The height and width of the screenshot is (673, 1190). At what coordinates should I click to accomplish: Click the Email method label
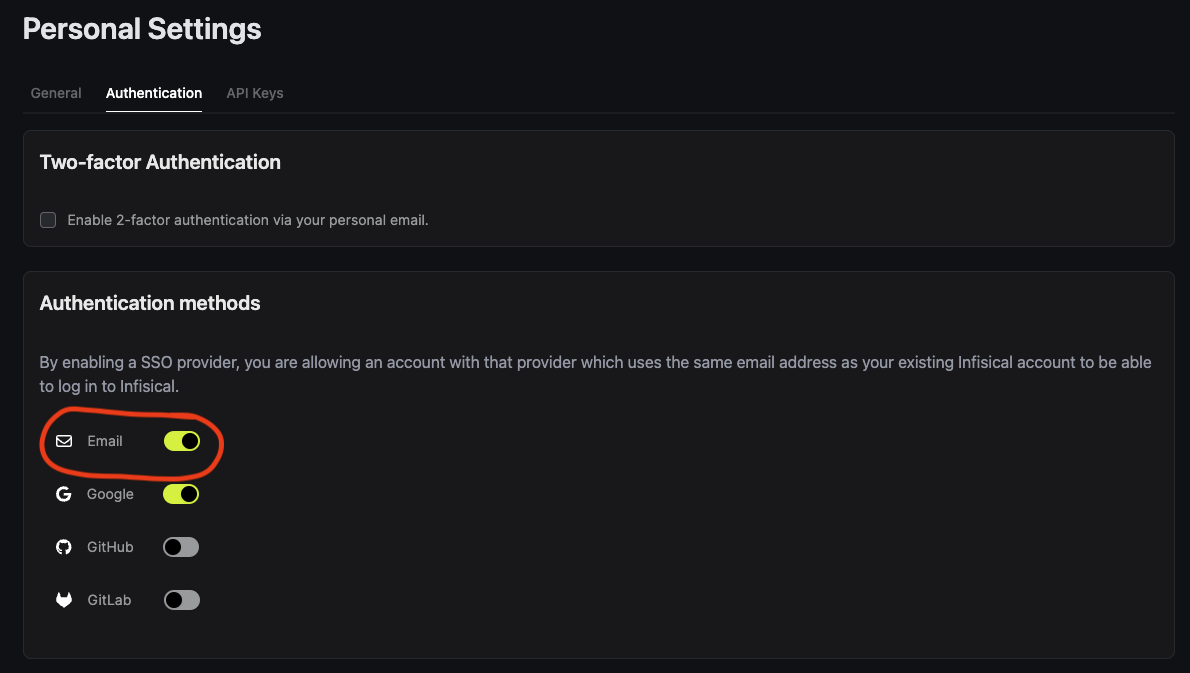[x=105, y=441]
